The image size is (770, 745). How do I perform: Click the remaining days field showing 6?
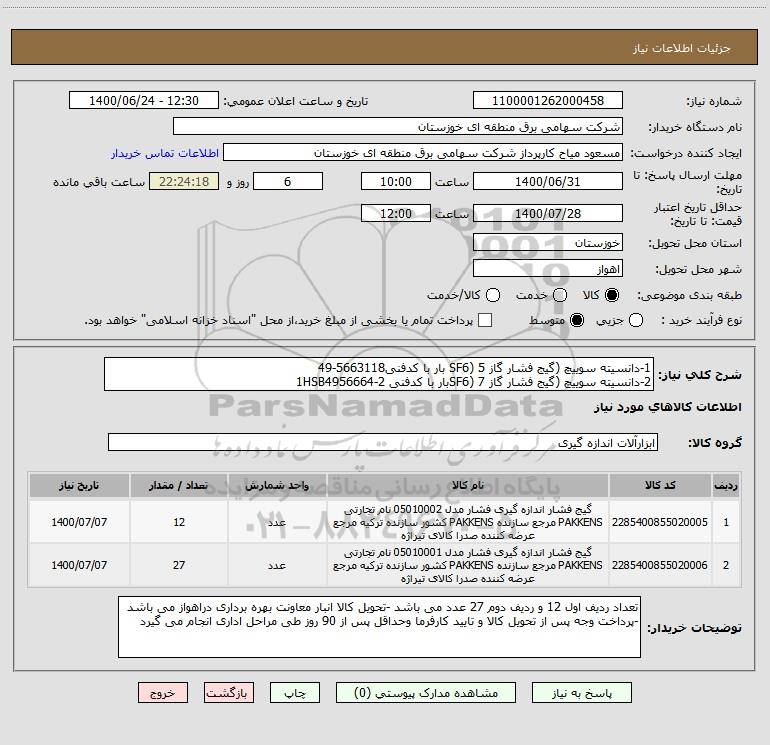288,181
